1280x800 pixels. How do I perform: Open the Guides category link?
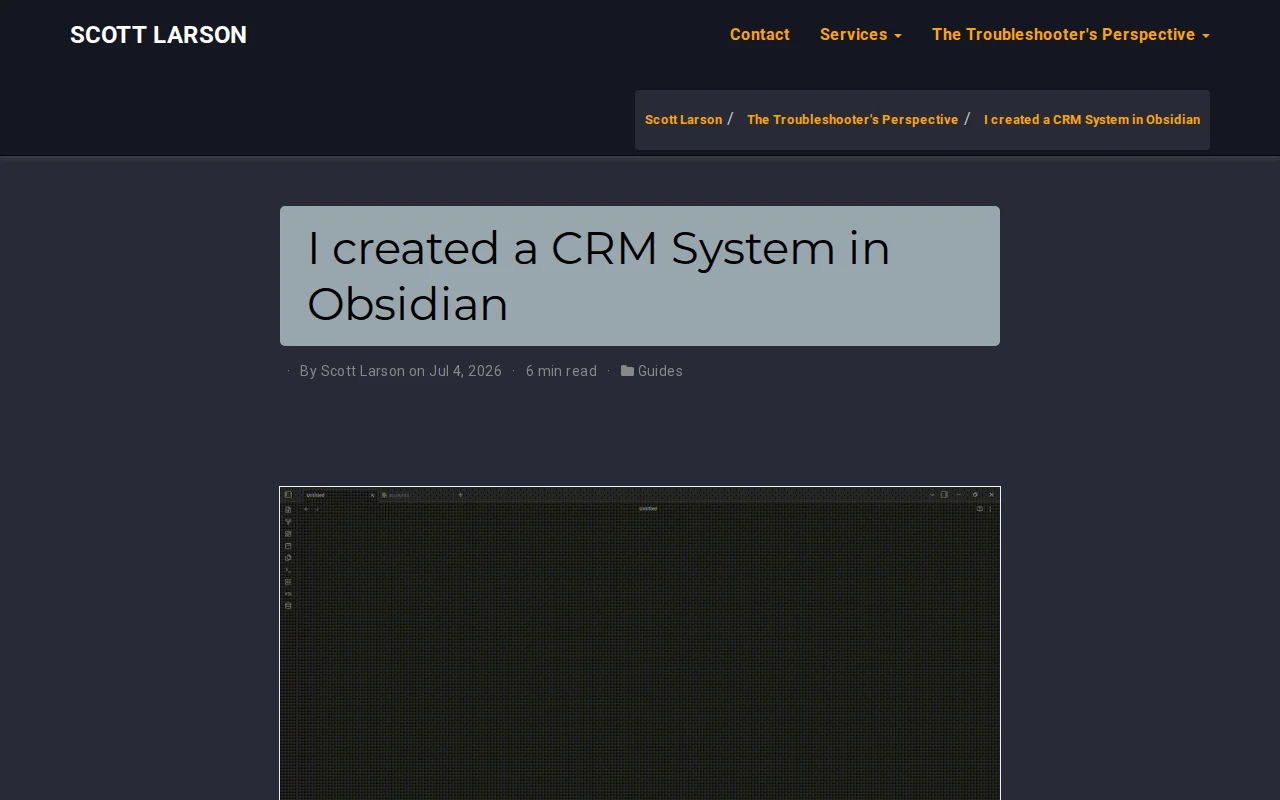click(x=660, y=371)
